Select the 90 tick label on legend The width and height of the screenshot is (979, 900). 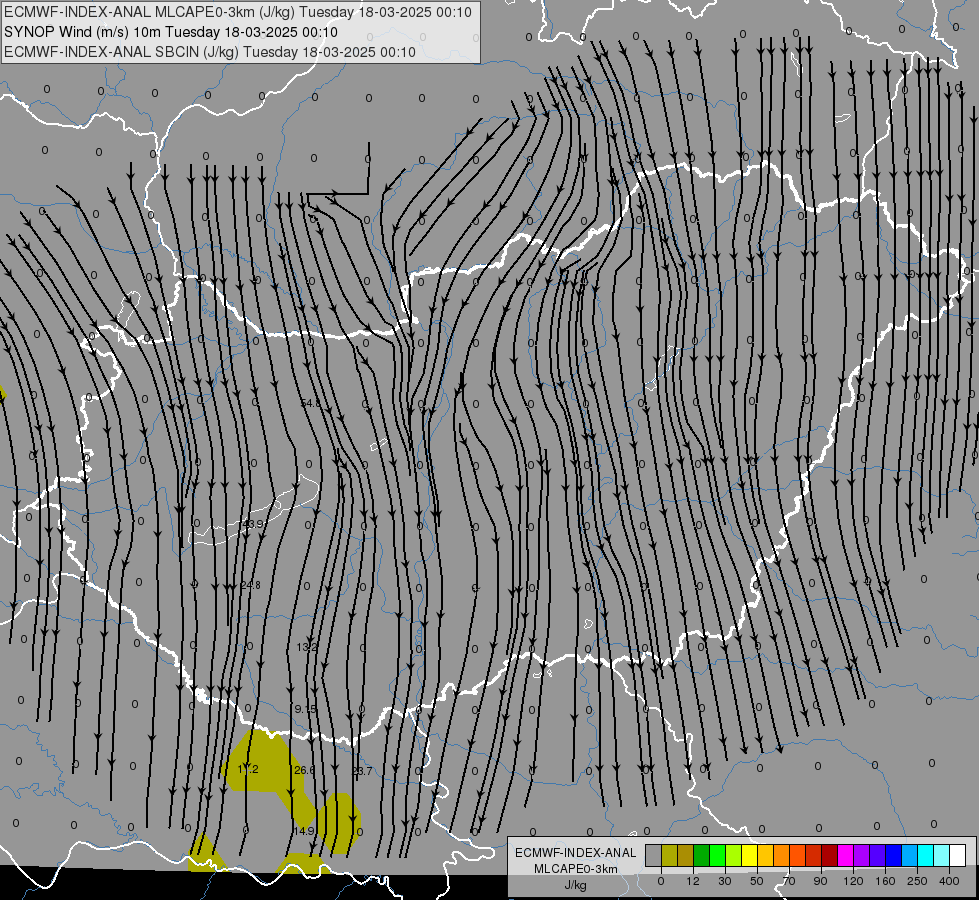pos(820,881)
